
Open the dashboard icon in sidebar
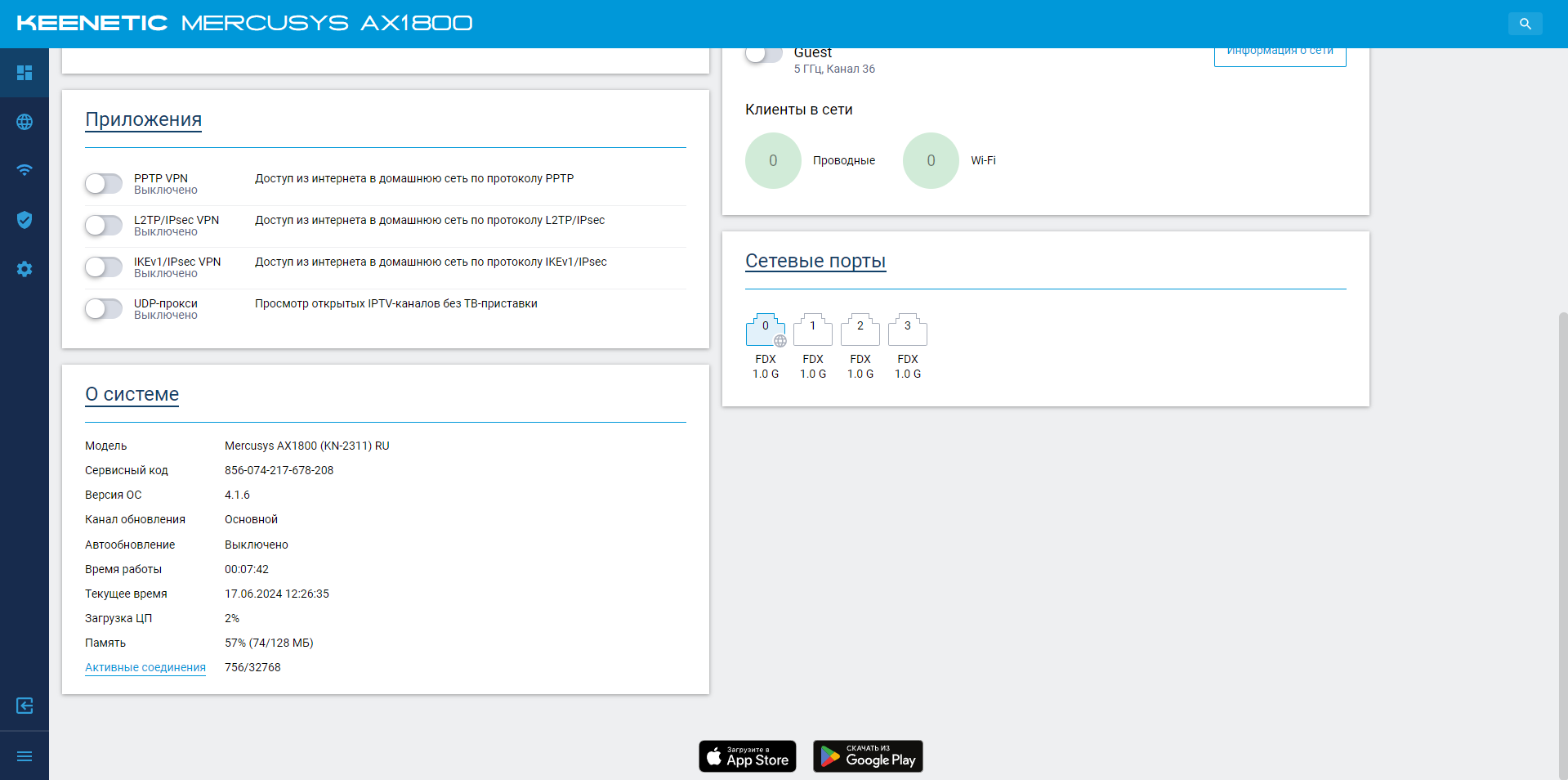point(25,73)
